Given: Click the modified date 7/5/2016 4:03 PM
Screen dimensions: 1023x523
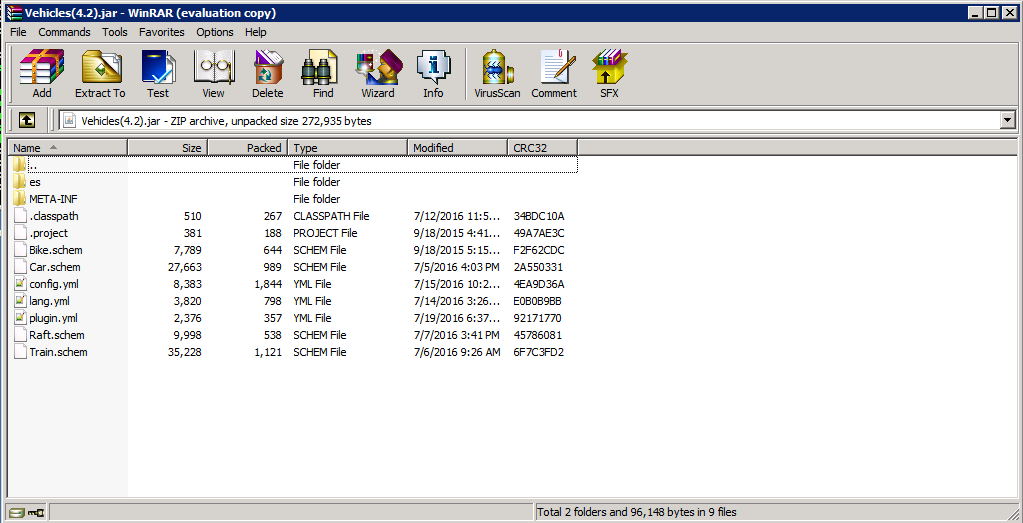Looking at the screenshot, I should (455, 267).
